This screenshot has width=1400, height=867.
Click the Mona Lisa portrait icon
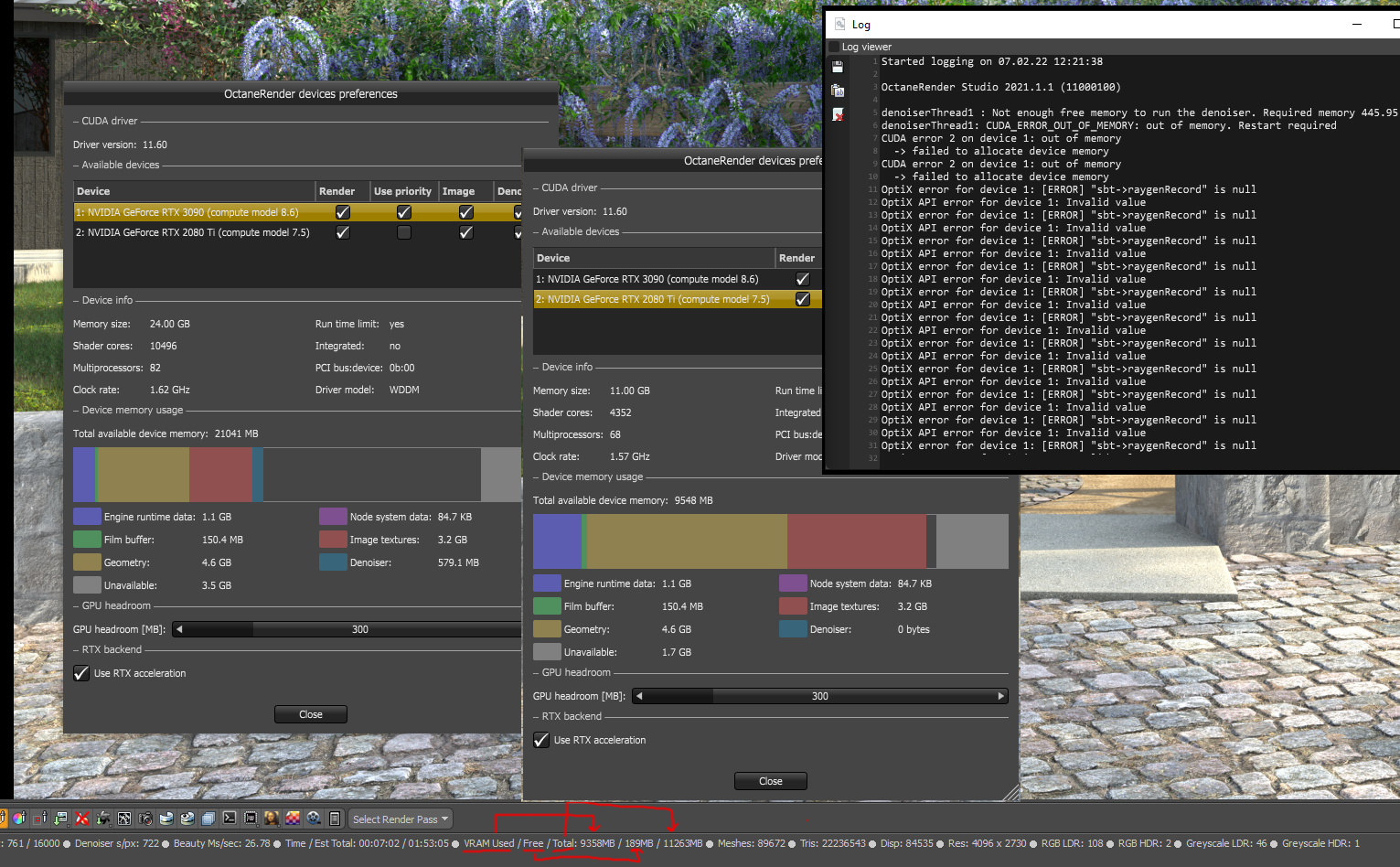(x=272, y=819)
